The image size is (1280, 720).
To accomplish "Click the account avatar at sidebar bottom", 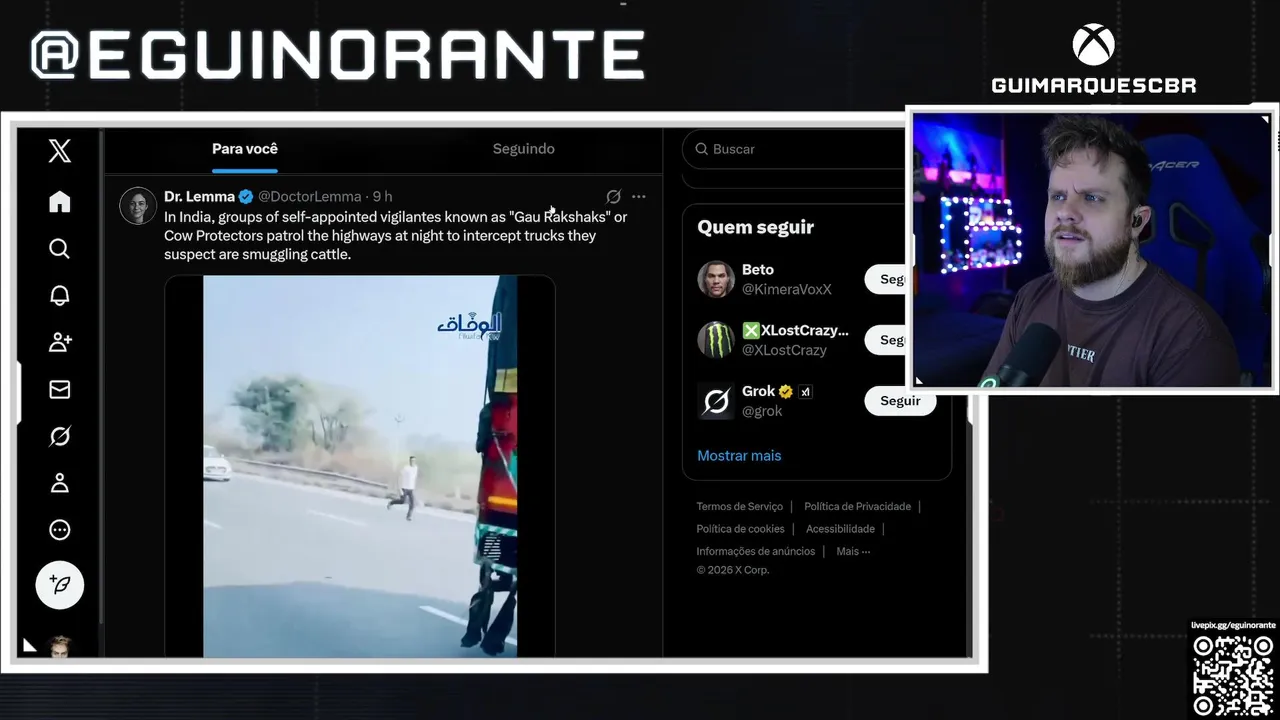I will pos(59,646).
